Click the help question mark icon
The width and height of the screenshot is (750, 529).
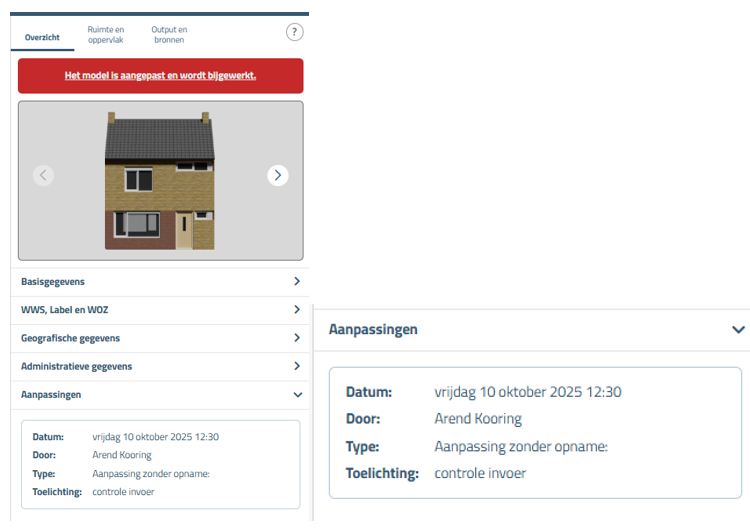(294, 32)
